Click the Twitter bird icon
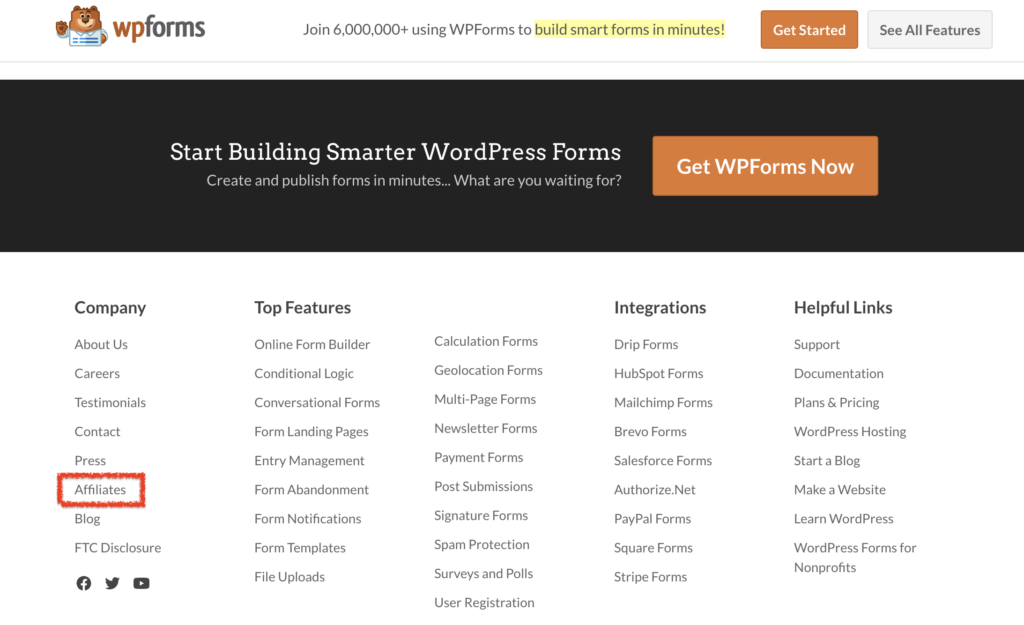Screen dimensions: 1024x625 [x=112, y=583]
